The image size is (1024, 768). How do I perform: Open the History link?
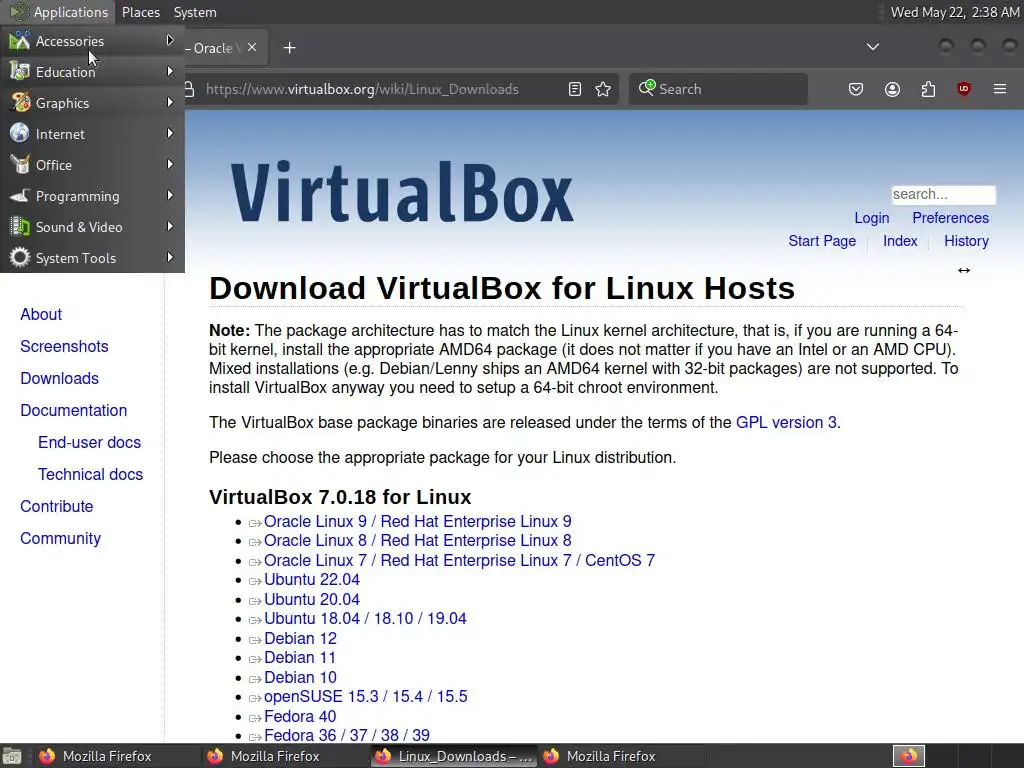click(966, 241)
